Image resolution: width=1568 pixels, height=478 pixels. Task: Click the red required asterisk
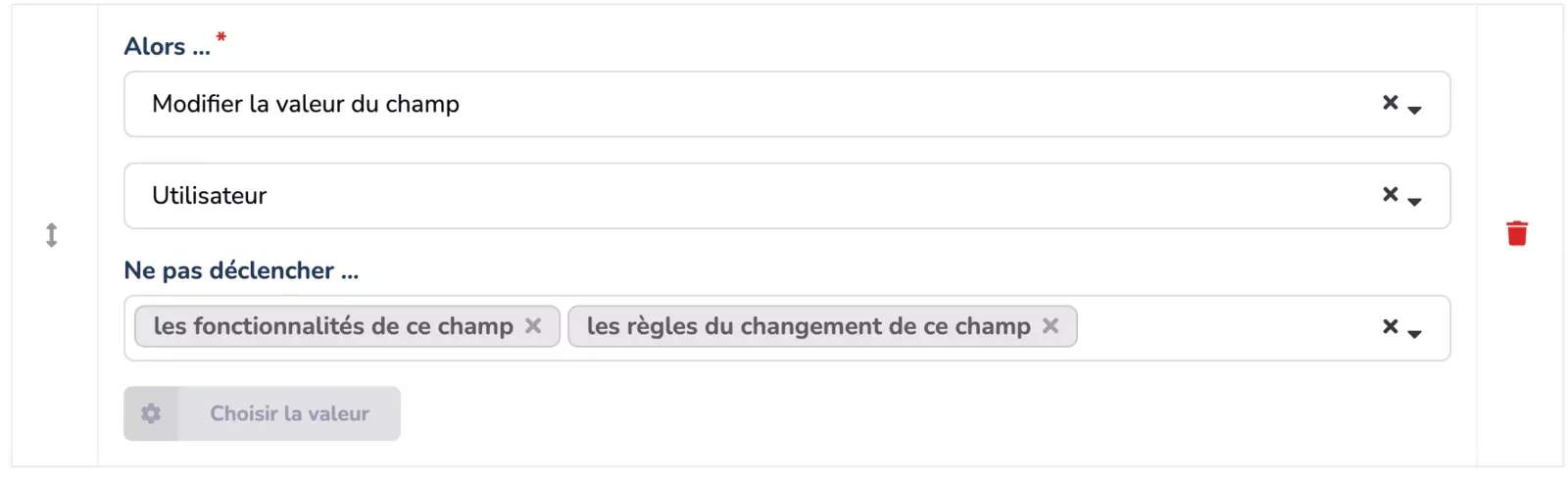point(221,37)
